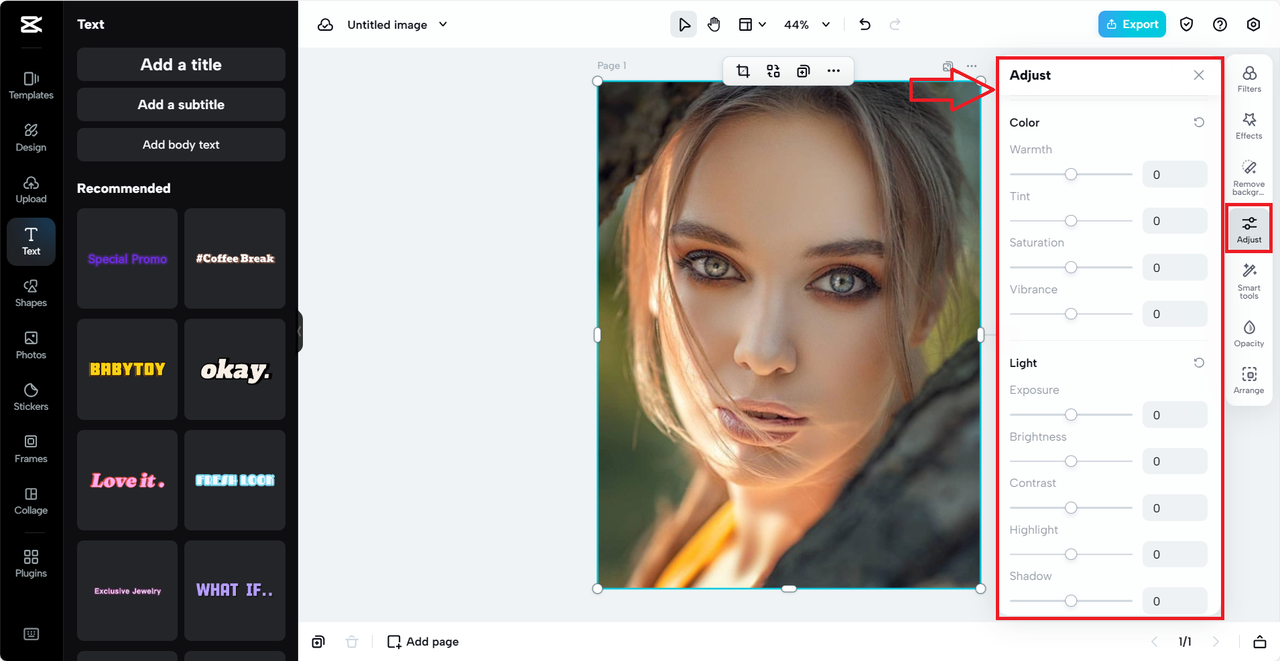The image size is (1280, 661).
Task: Reset the Color adjustments
Action: click(x=1199, y=122)
